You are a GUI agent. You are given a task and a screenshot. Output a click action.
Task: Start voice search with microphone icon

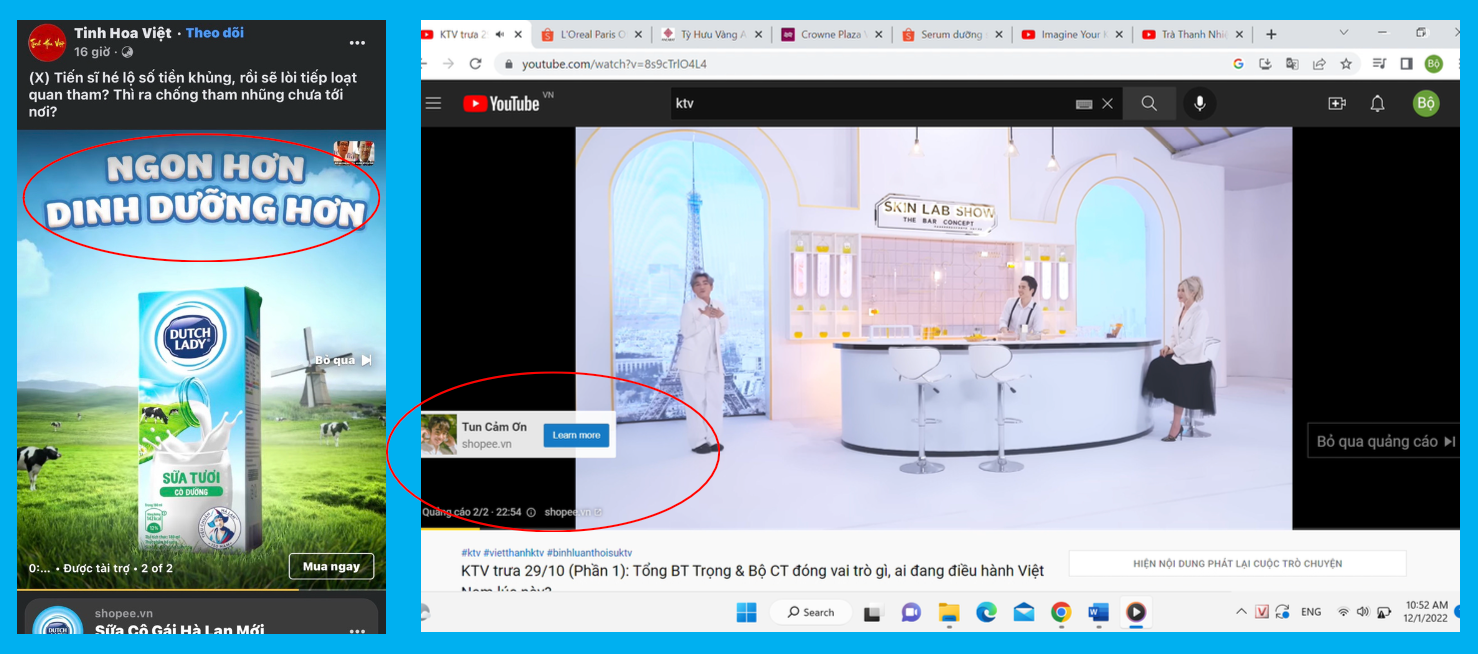[x=1199, y=103]
